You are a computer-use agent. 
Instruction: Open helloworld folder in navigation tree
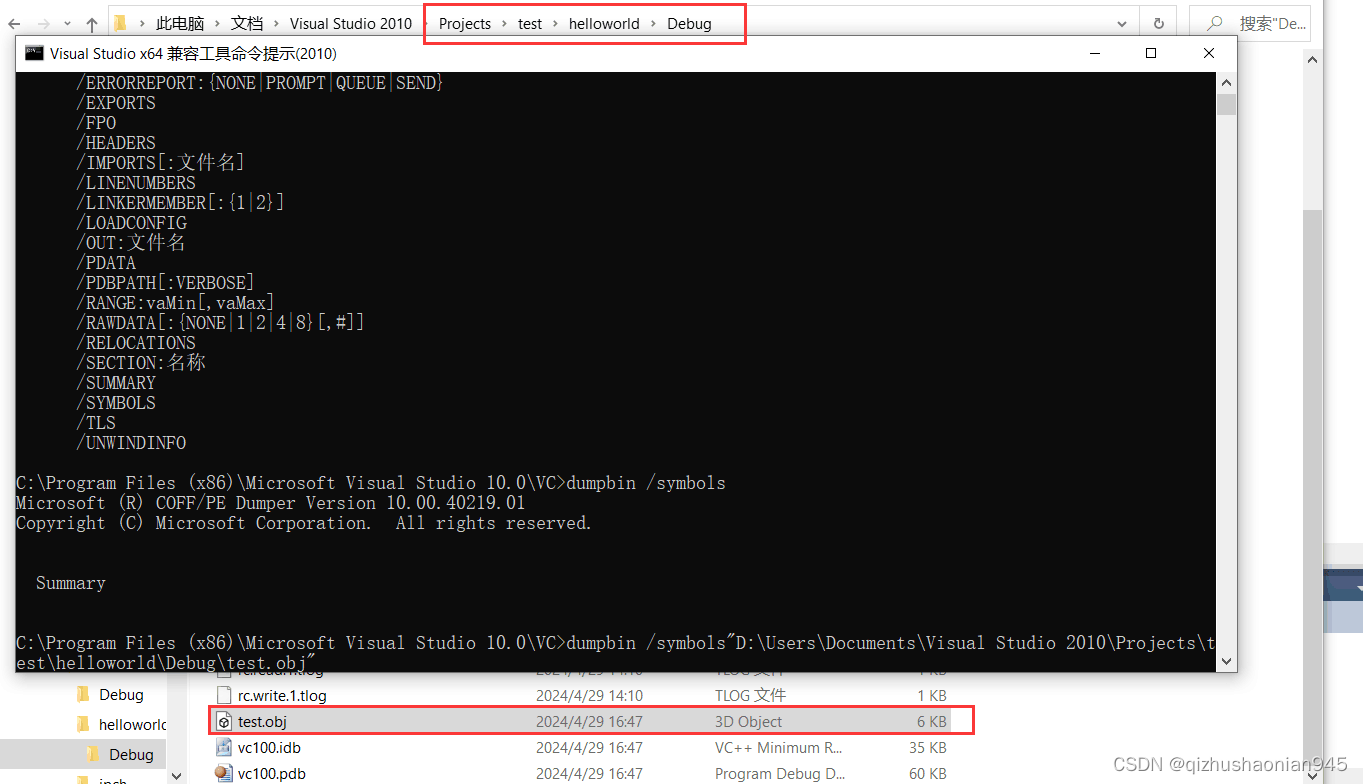(x=133, y=724)
